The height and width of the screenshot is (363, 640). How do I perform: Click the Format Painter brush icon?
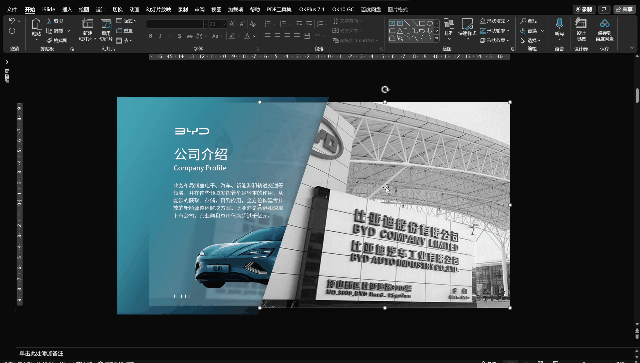click(49, 40)
